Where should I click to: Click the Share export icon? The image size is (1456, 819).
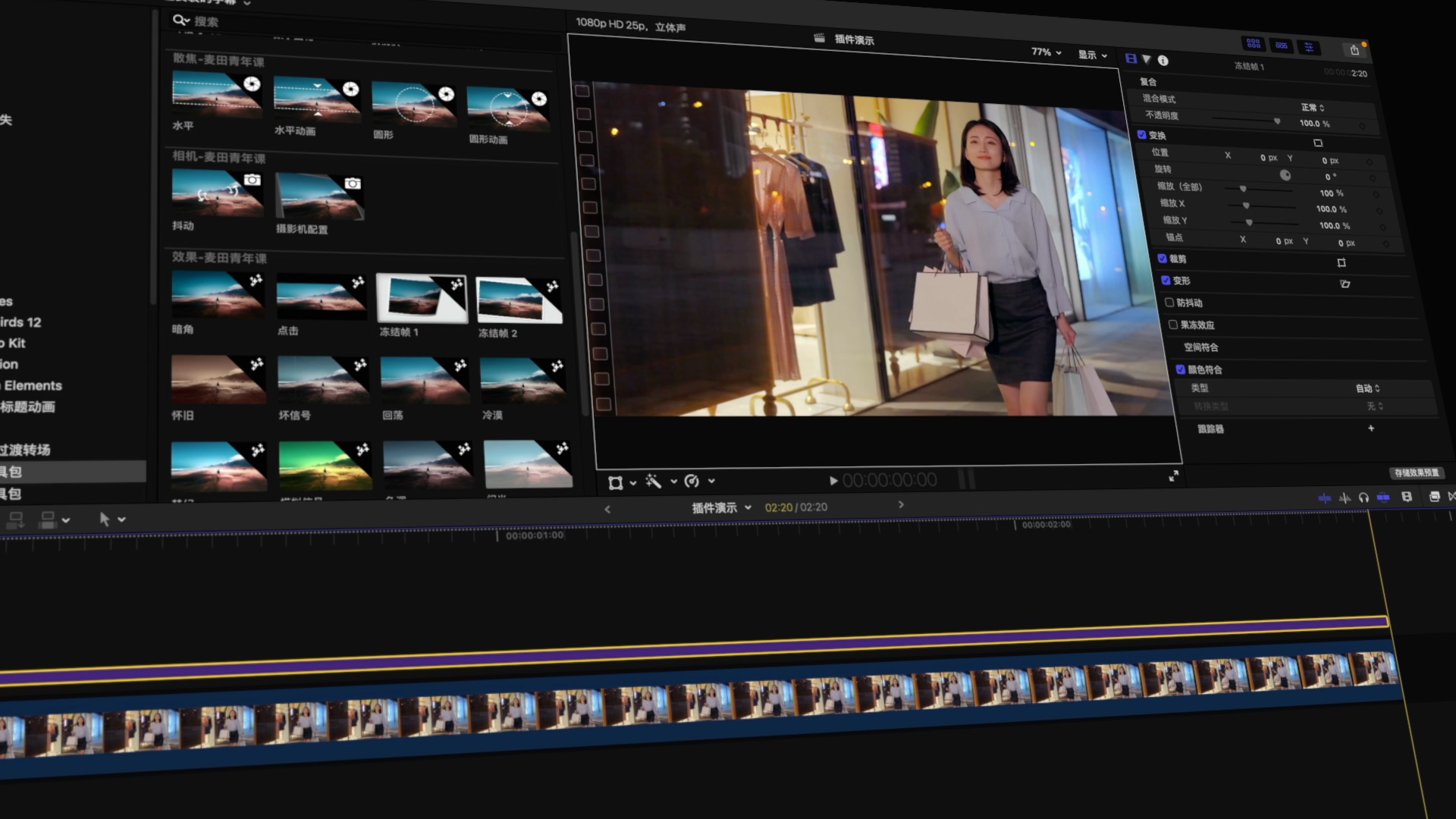pyautogui.click(x=1354, y=50)
